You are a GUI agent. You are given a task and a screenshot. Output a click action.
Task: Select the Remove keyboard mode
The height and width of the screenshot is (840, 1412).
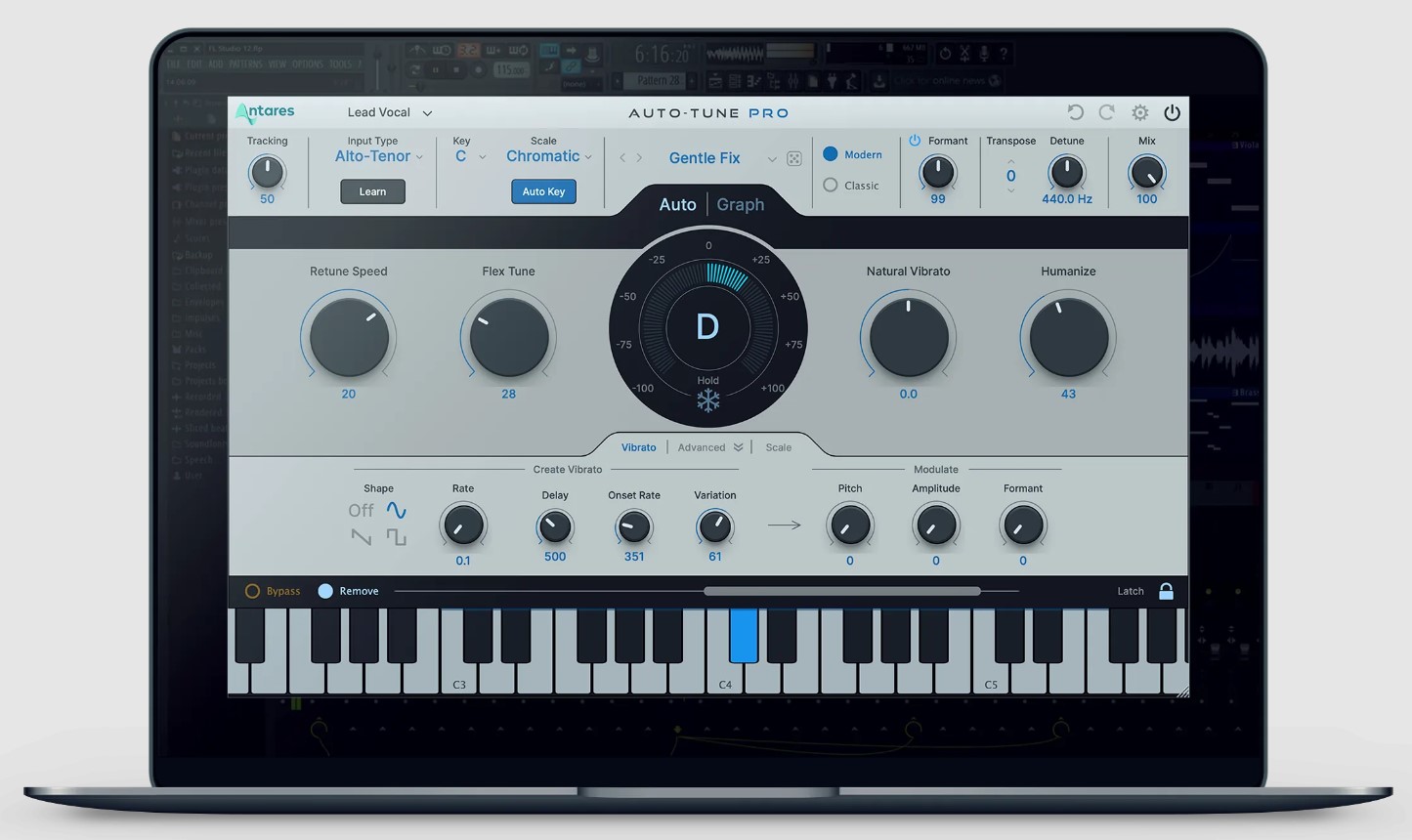(x=325, y=591)
